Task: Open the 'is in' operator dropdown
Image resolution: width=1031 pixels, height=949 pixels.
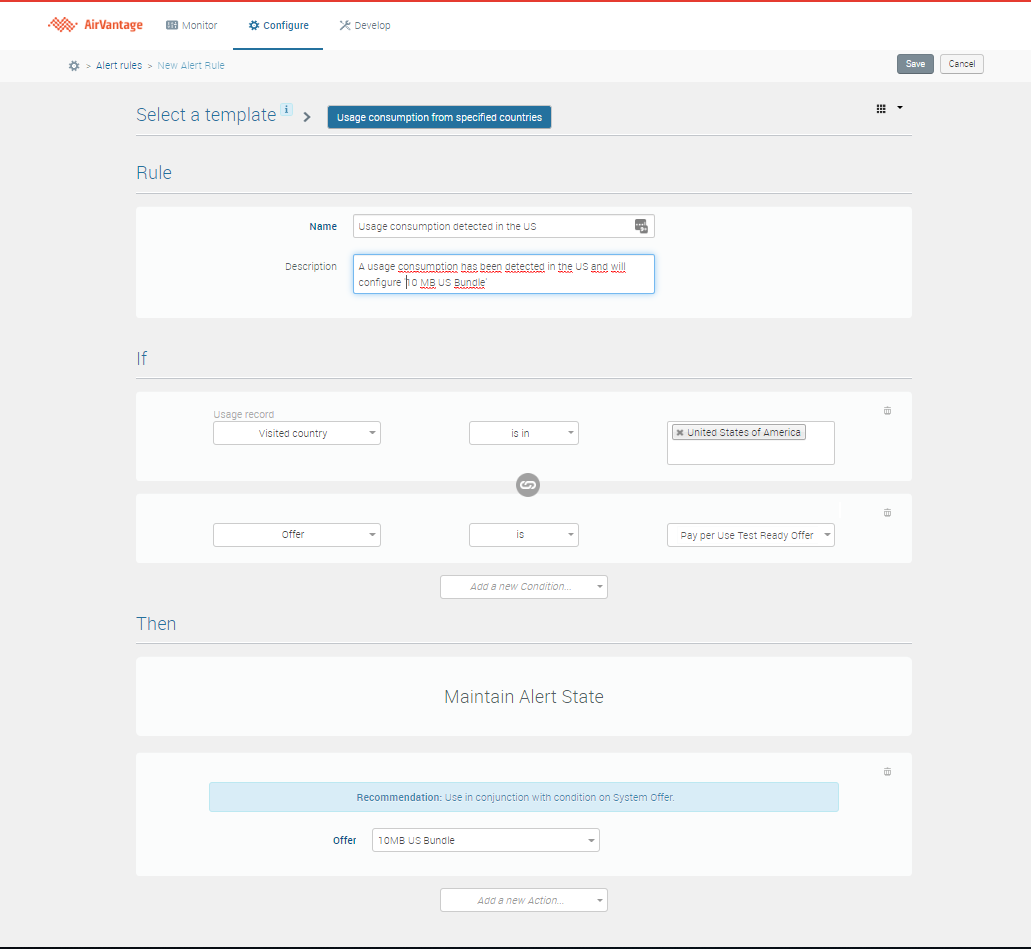Action: [523, 433]
